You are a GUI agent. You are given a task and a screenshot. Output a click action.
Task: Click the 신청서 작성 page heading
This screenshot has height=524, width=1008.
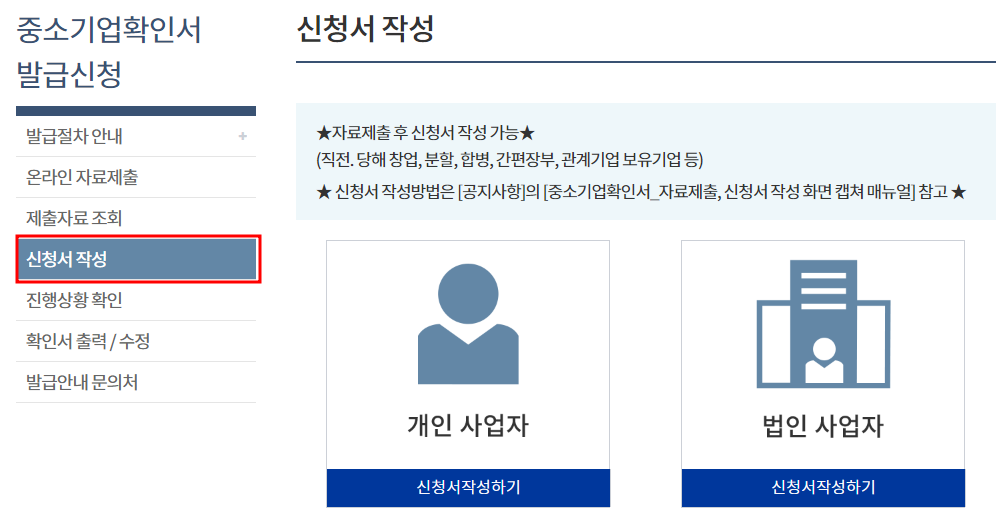pyautogui.click(x=365, y=29)
